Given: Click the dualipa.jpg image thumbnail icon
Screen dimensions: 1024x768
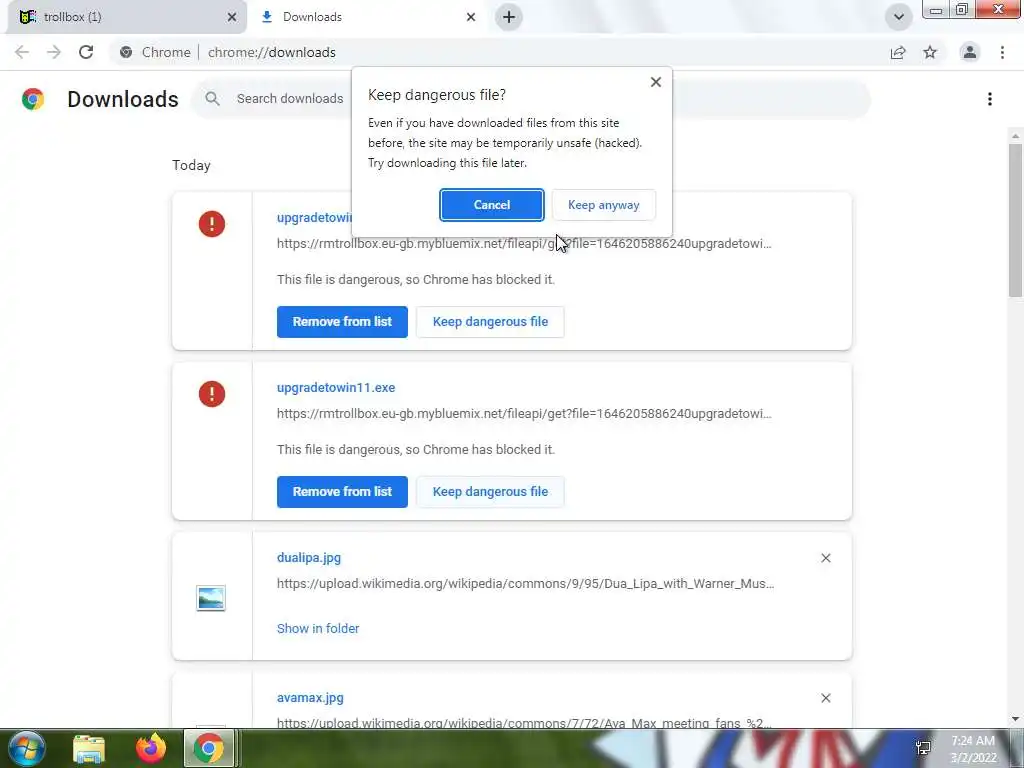Looking at the screenshot, I should click(211, 598).
